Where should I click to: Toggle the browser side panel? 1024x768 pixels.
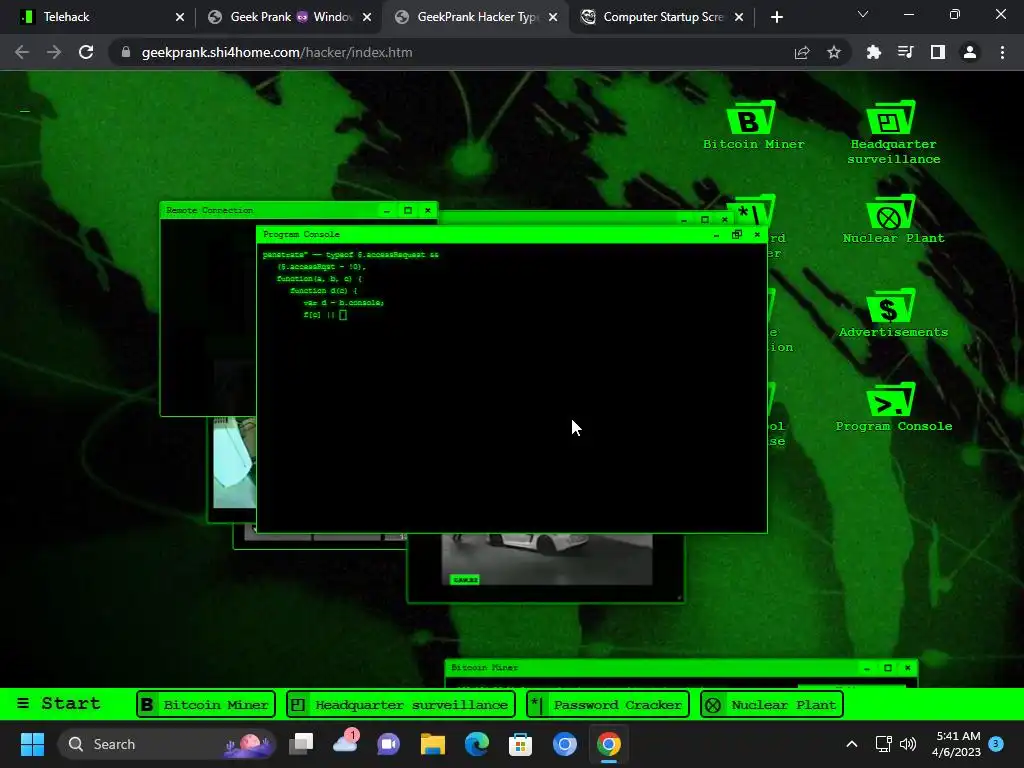point(937,52)
